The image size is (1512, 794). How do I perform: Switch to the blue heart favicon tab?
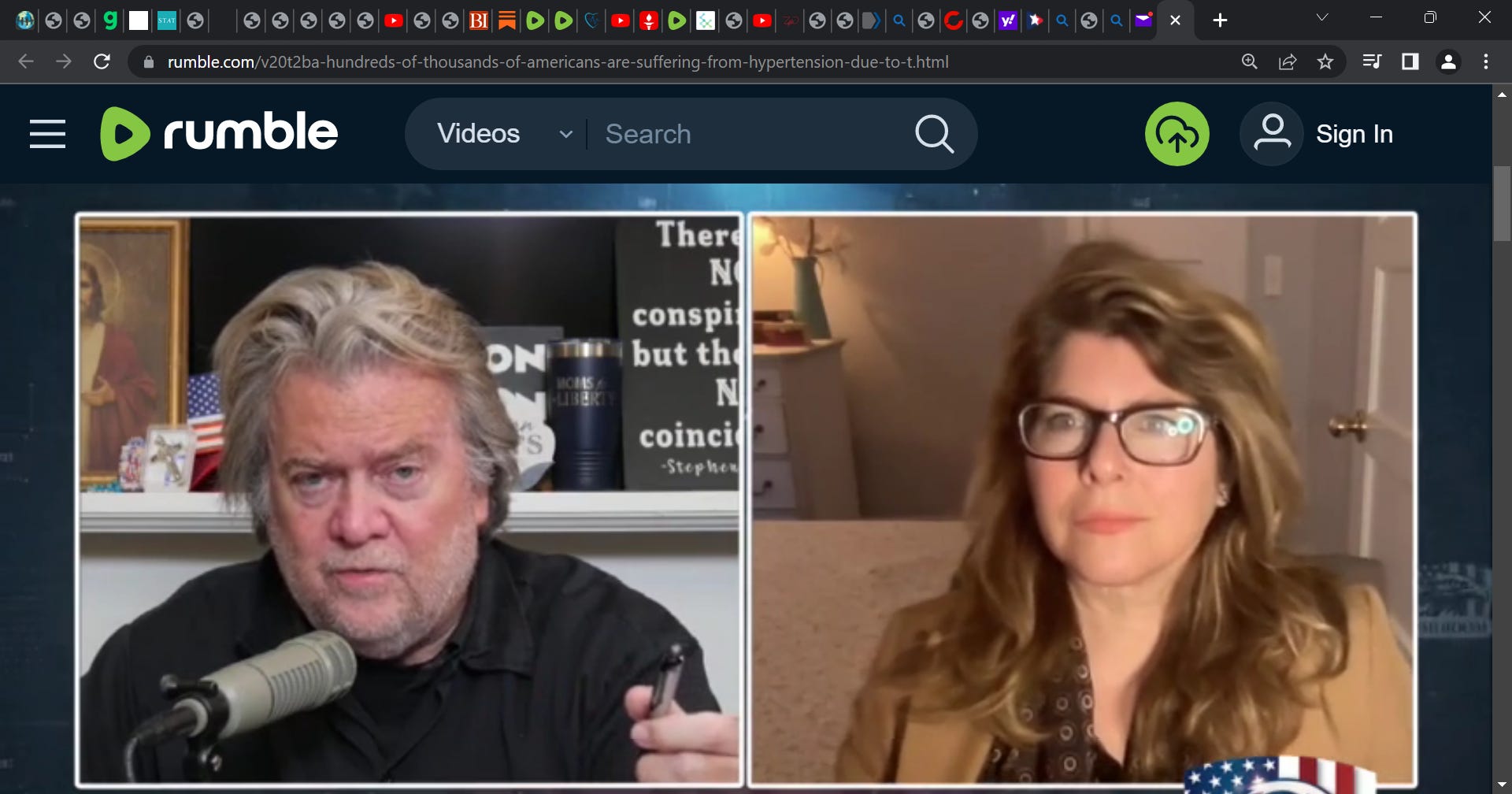point(591,20)
